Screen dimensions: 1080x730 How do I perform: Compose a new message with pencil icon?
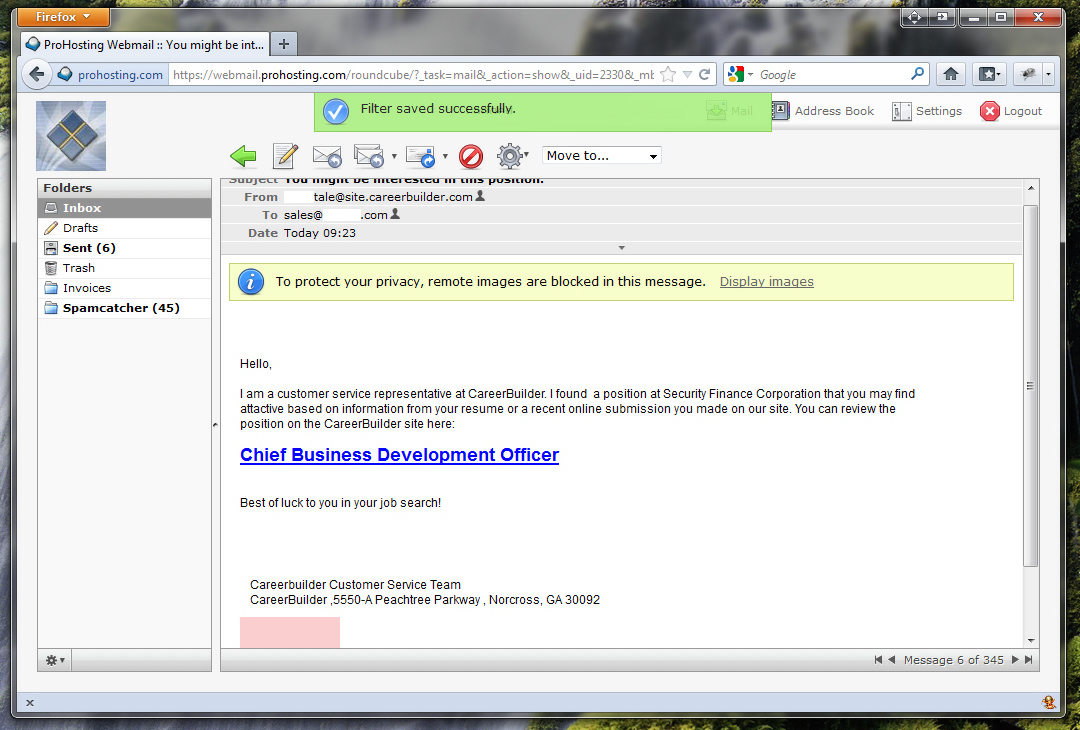pyautogui.click(x=285, y=156)
